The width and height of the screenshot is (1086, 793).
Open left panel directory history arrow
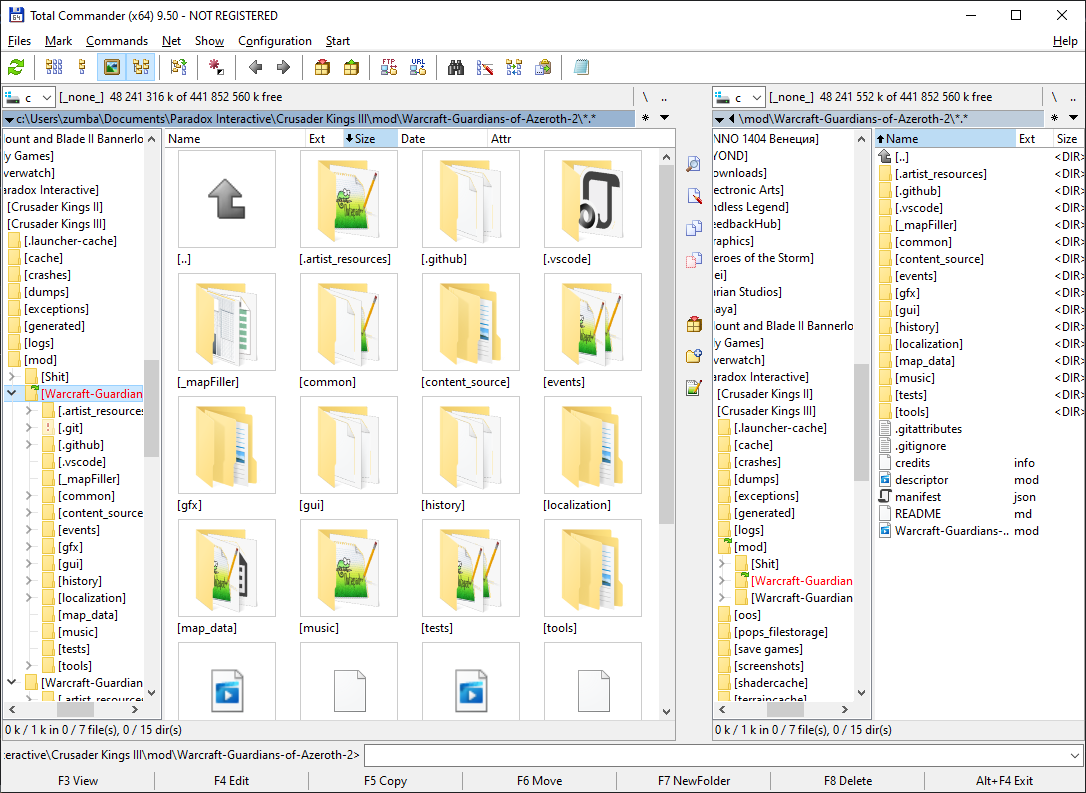coord(664,118)
